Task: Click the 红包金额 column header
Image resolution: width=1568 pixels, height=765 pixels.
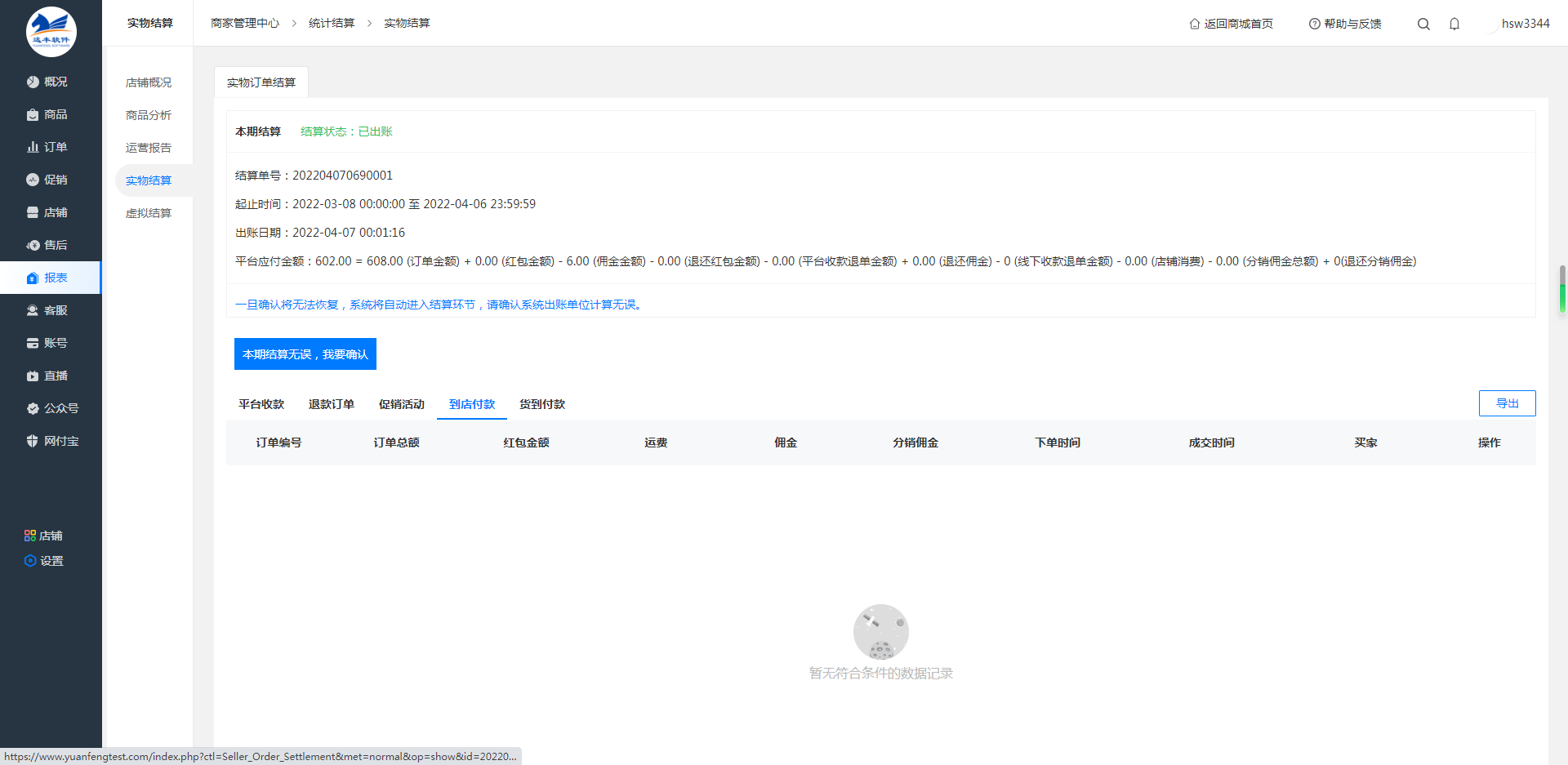Action: 526,443
